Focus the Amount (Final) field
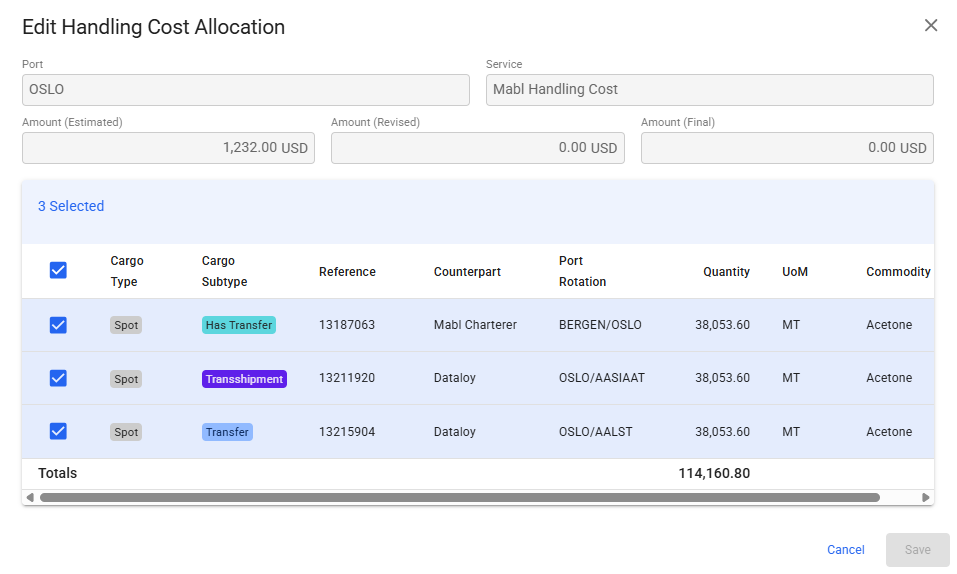The height and width of the screenshot is (574, 957). pyautogui.click(x=787, y=148)
